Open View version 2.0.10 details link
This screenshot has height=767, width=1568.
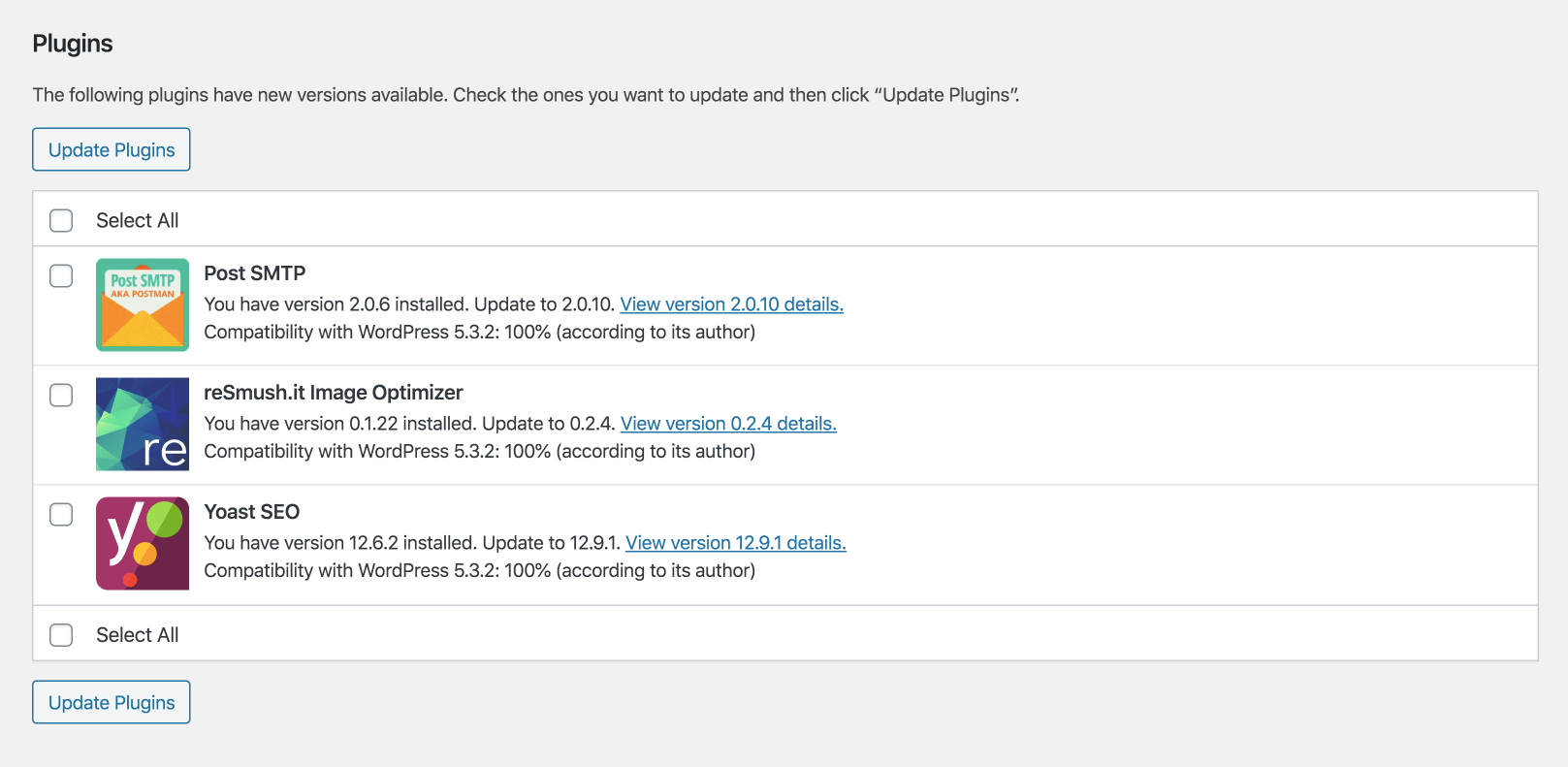tap(731, 304)
